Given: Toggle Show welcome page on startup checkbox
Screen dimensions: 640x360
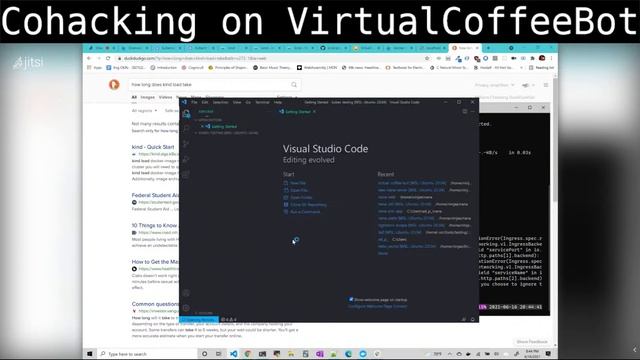Looking at the screenshot, I should (x=351, y=300).
